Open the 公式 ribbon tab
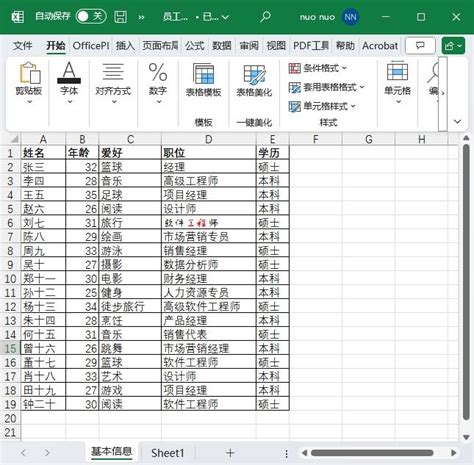 click(194, 46)
